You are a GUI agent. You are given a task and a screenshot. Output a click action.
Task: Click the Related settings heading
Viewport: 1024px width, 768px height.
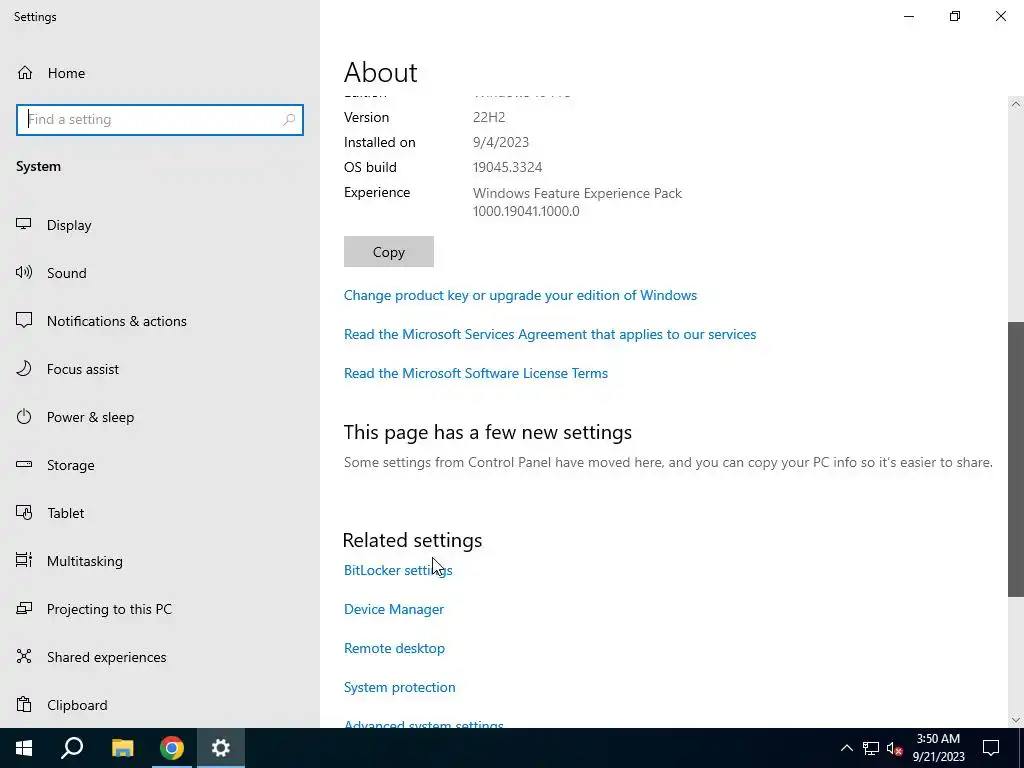point(412,540)
